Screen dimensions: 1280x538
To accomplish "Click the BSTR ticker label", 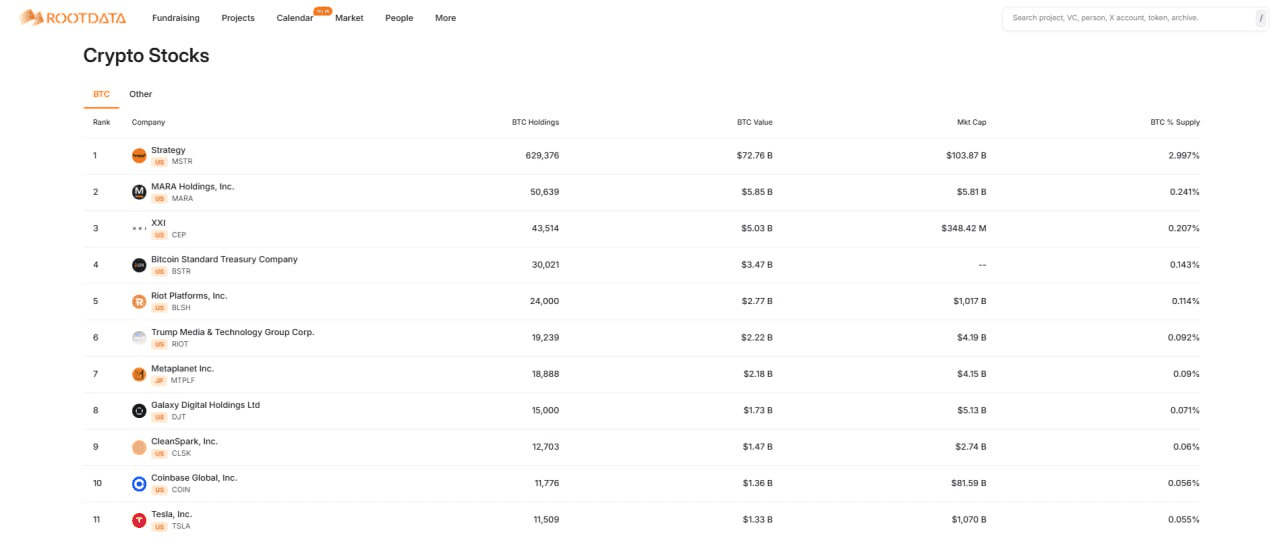I will [181, 271].
